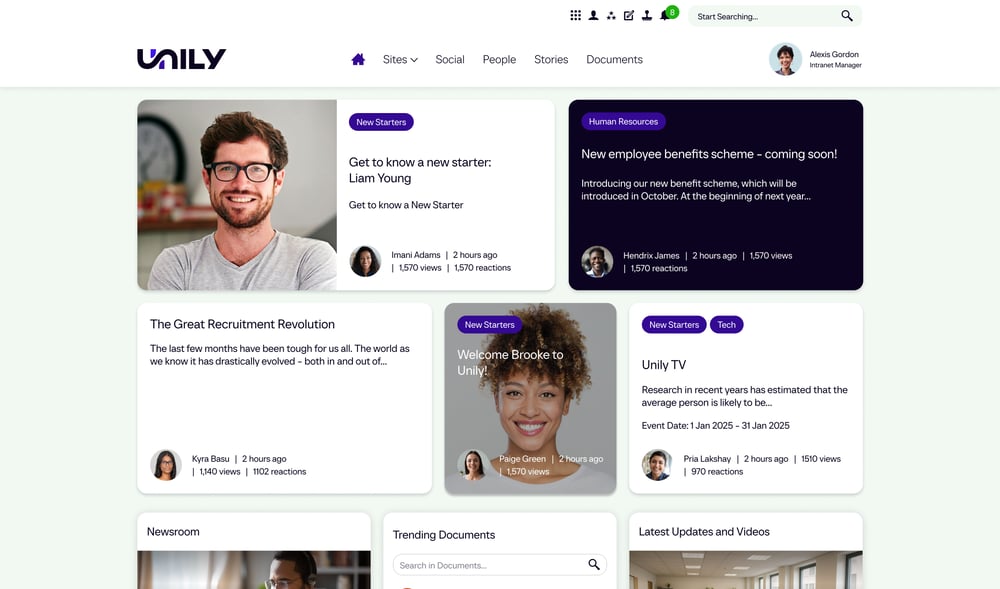Open the People menu item
The image size is (1000, 589).
[x=499, y=59]
